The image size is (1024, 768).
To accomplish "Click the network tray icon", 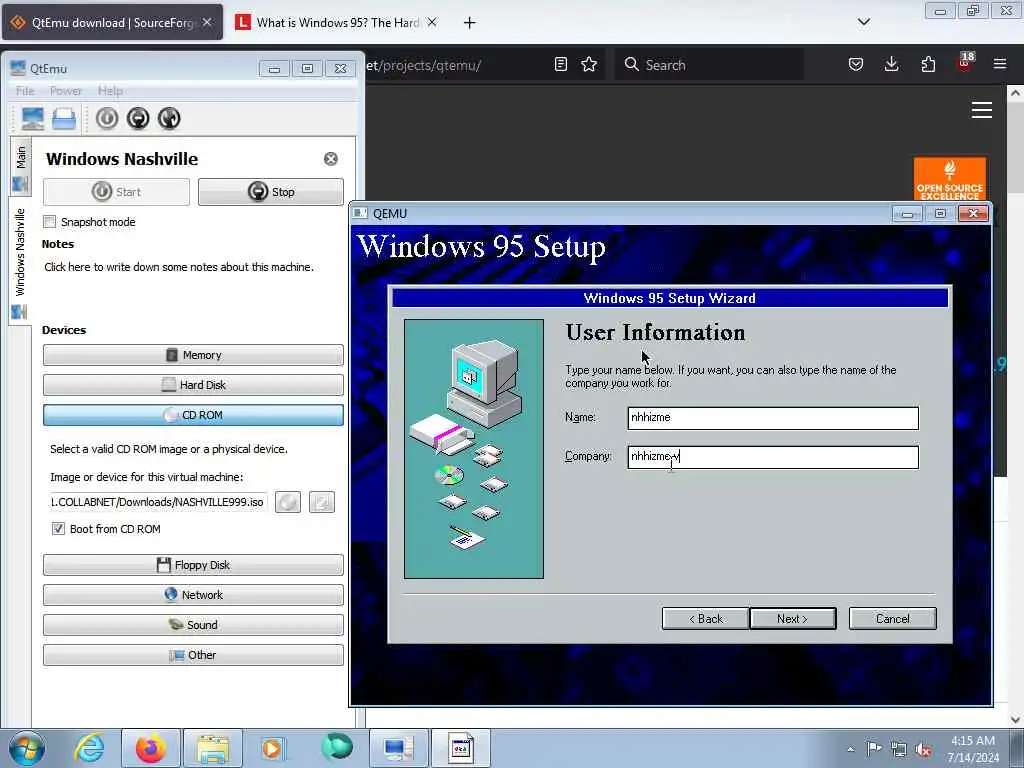I will point(899,749).
